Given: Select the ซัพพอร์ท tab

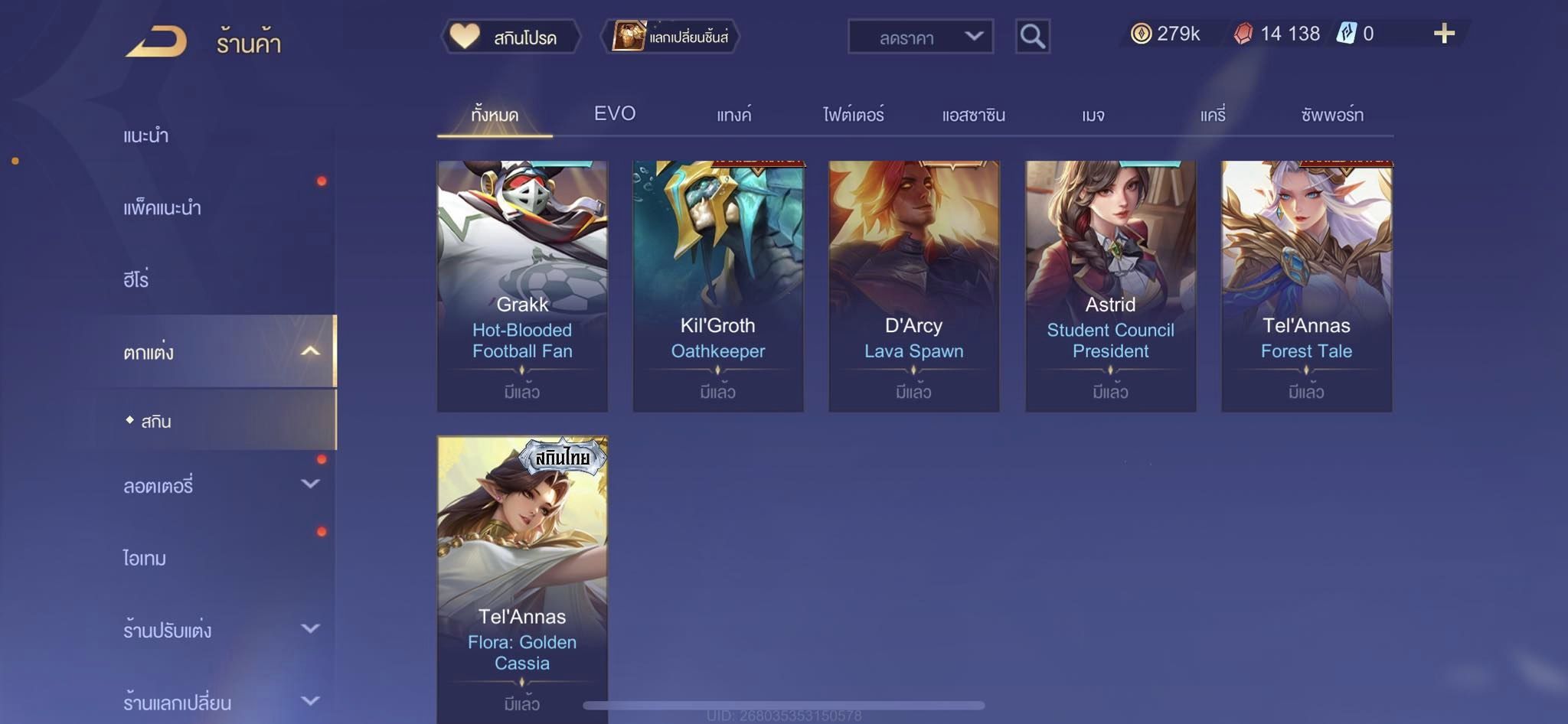Looking at the screenshot, I should point(1332,115).
